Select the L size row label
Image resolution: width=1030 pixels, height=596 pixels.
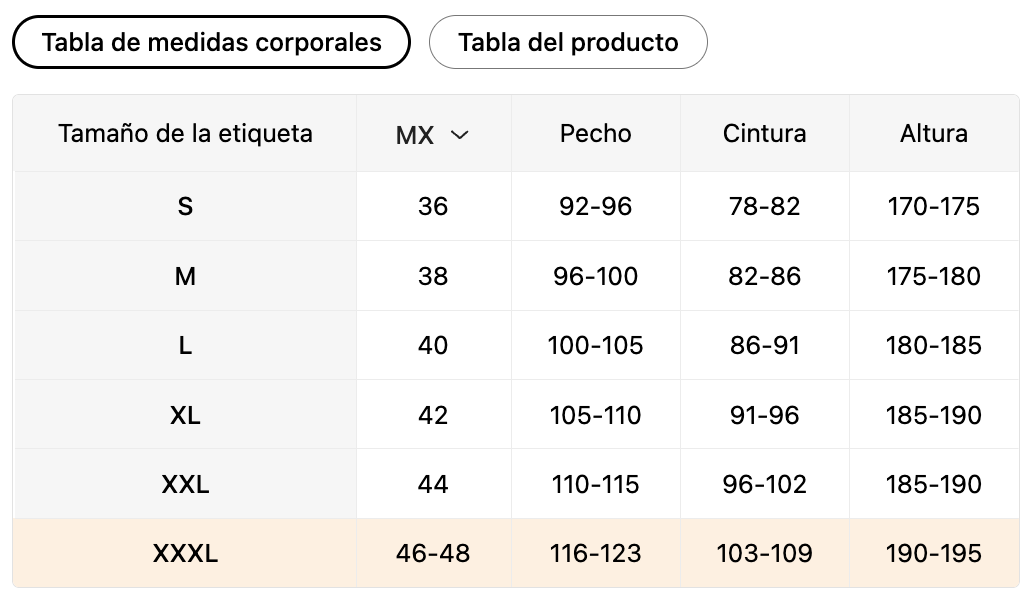click(x=185, y=345)
